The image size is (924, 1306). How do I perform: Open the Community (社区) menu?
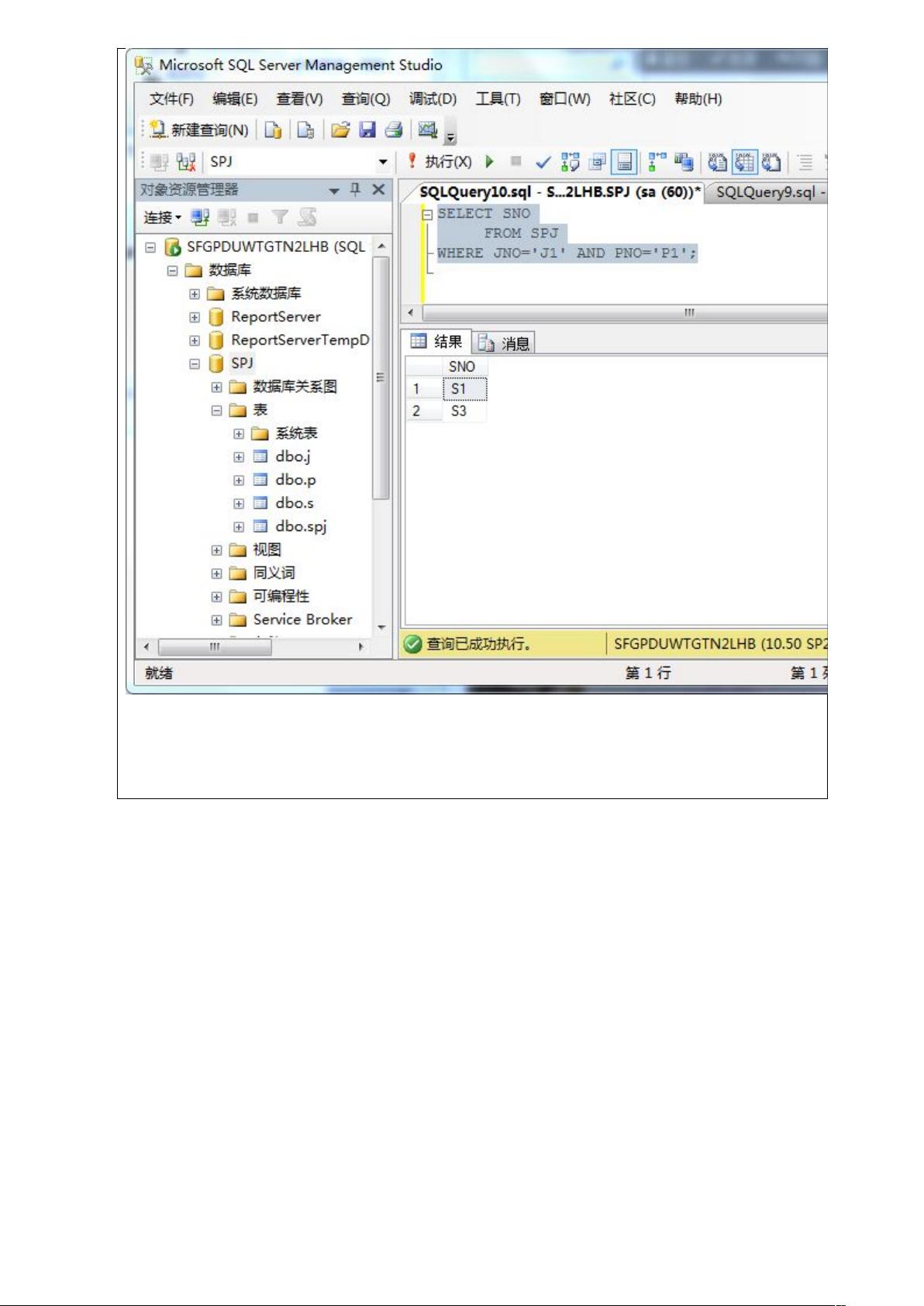click(x=632, y=99)
